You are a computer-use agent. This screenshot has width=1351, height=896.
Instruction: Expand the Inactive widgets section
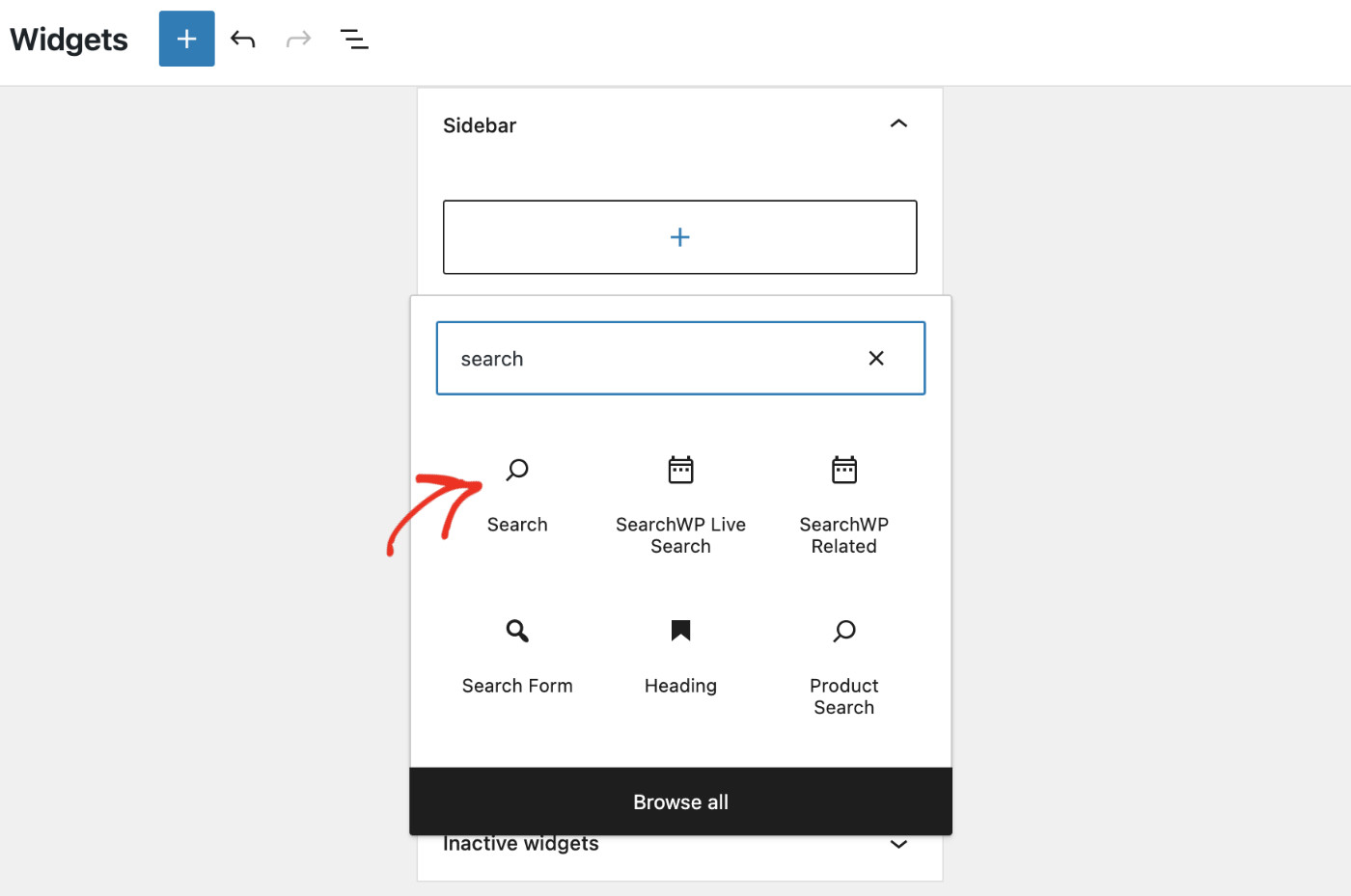pyautogui.click(x=898, y=844)
